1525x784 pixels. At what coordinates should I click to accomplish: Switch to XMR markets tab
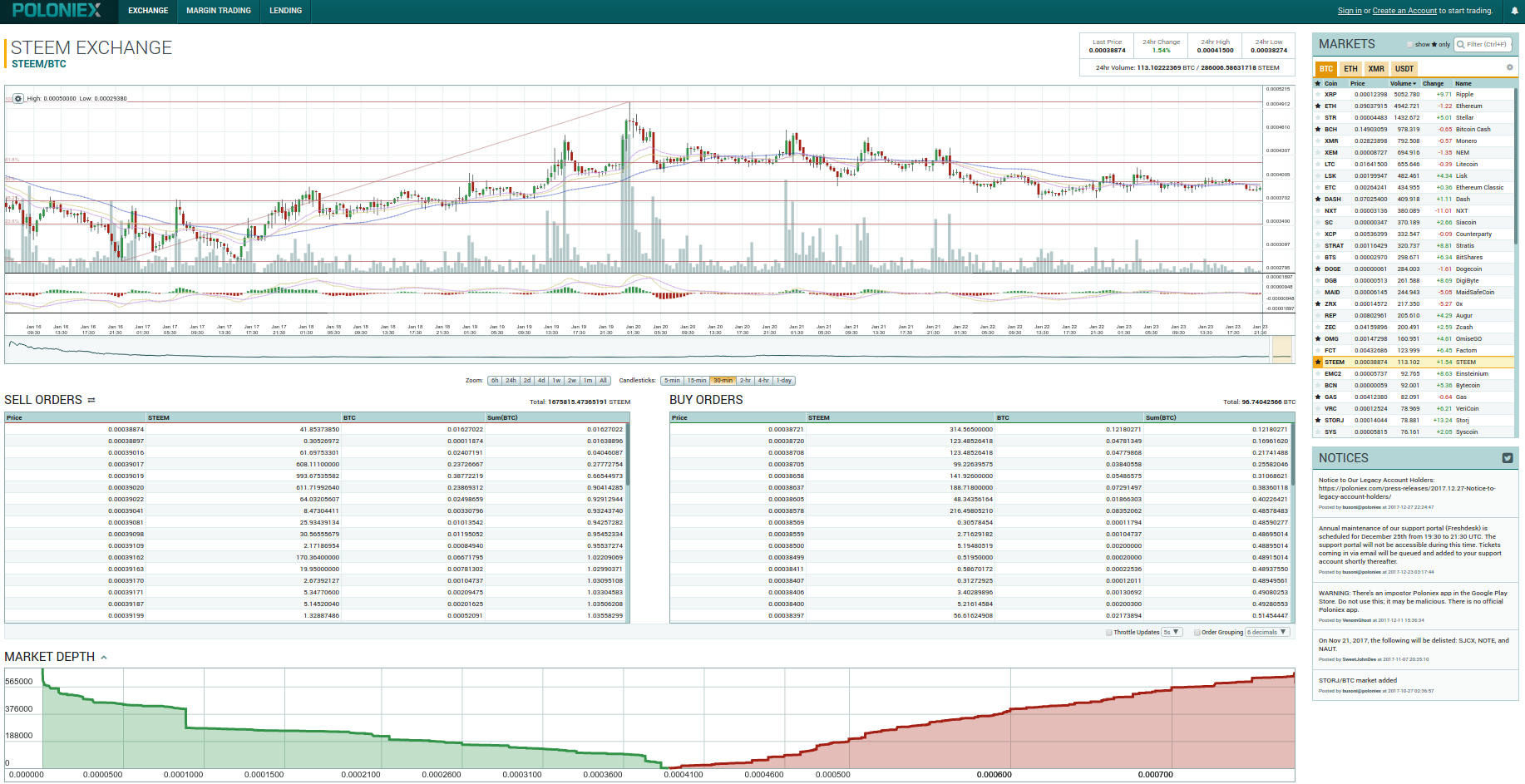pos(1376,69)
